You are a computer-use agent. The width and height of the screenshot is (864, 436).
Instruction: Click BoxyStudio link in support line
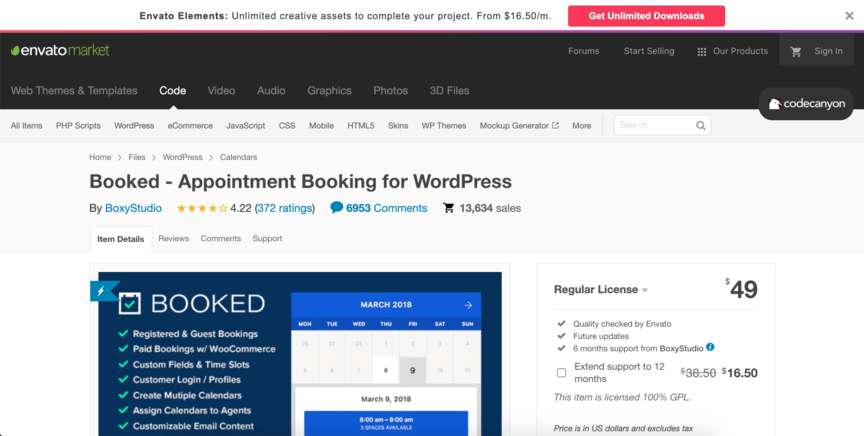(x=681, y=348)
